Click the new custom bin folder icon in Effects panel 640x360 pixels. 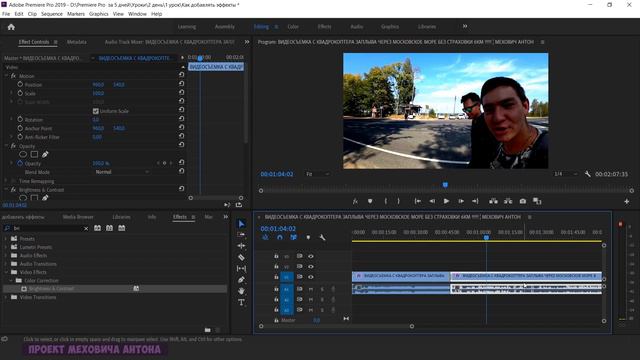(207, 330)
